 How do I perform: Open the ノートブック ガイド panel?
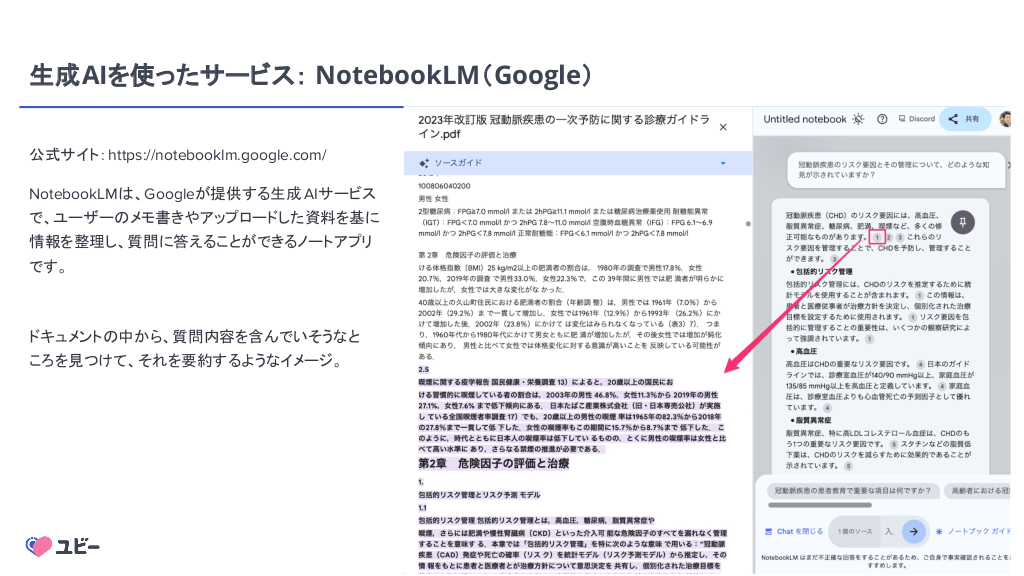[975, 531]
